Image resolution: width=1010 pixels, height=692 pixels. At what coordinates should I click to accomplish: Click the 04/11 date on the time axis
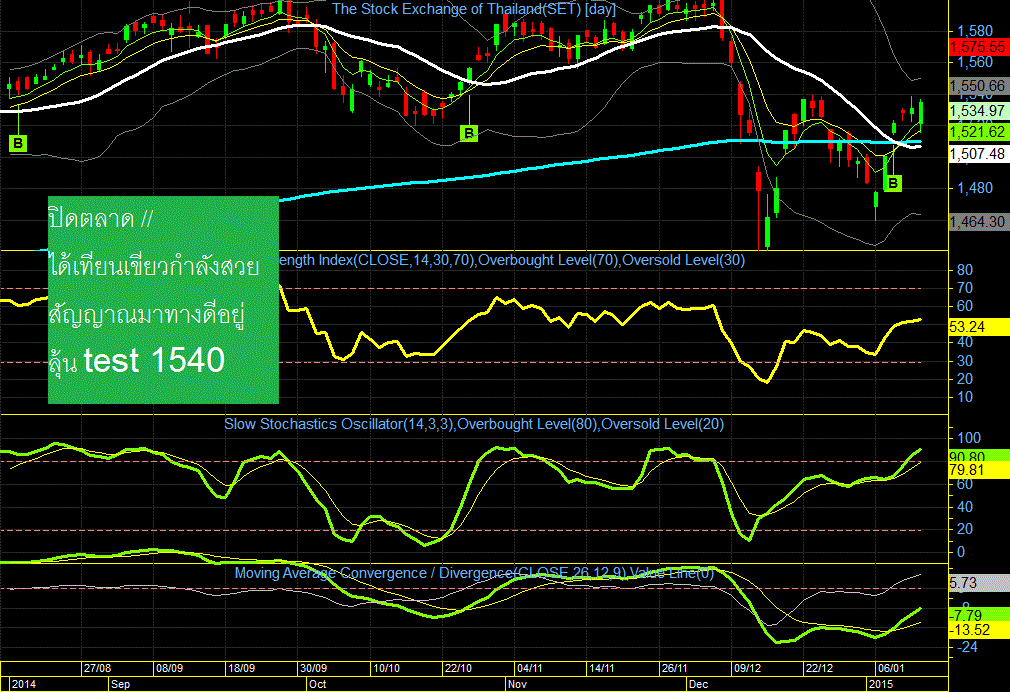[x=531, y=668]
